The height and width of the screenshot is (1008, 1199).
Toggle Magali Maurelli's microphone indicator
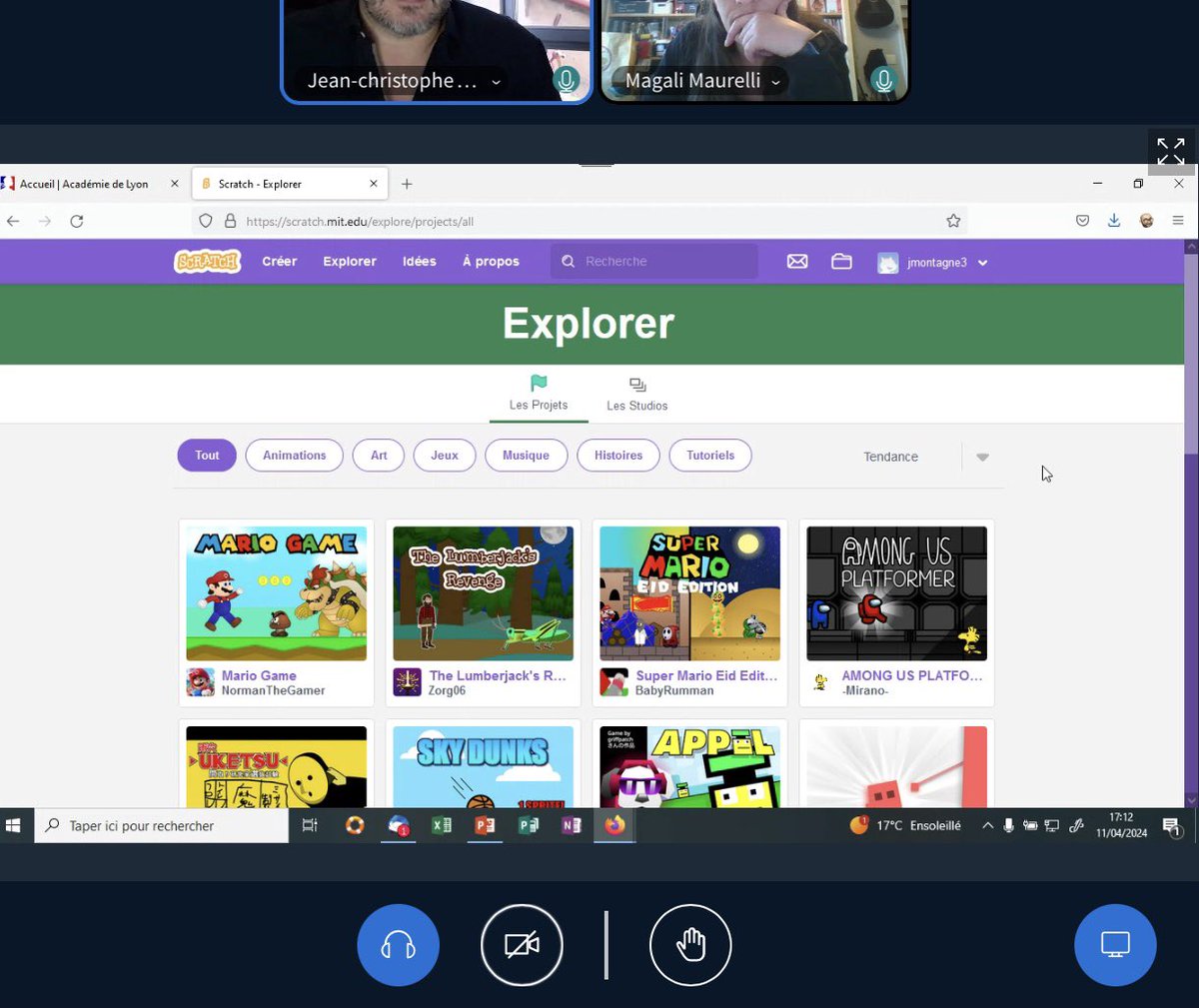[x=883, y=80]
